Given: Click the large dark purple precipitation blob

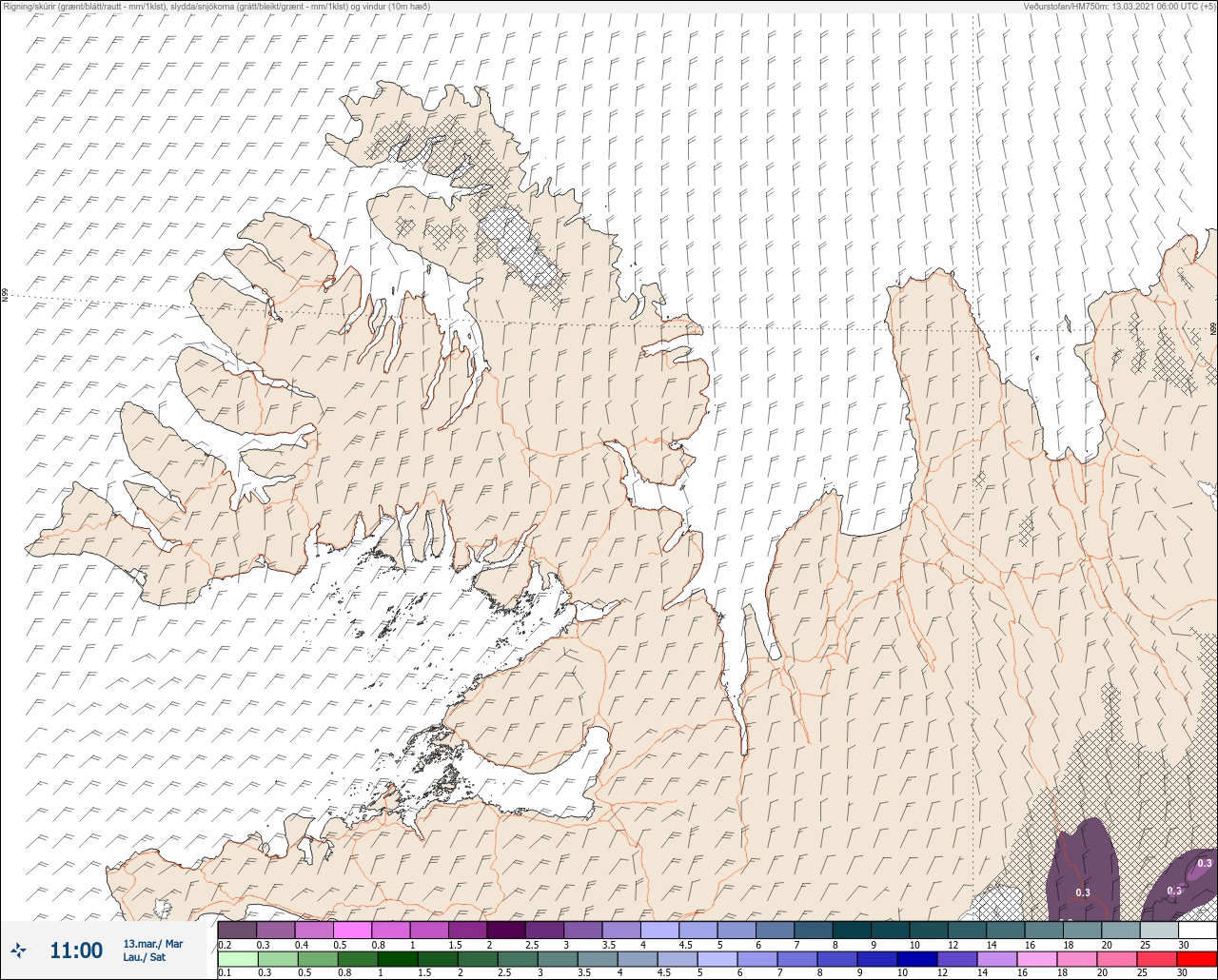Looking at the screenshot, I should tap(1083, 871).
